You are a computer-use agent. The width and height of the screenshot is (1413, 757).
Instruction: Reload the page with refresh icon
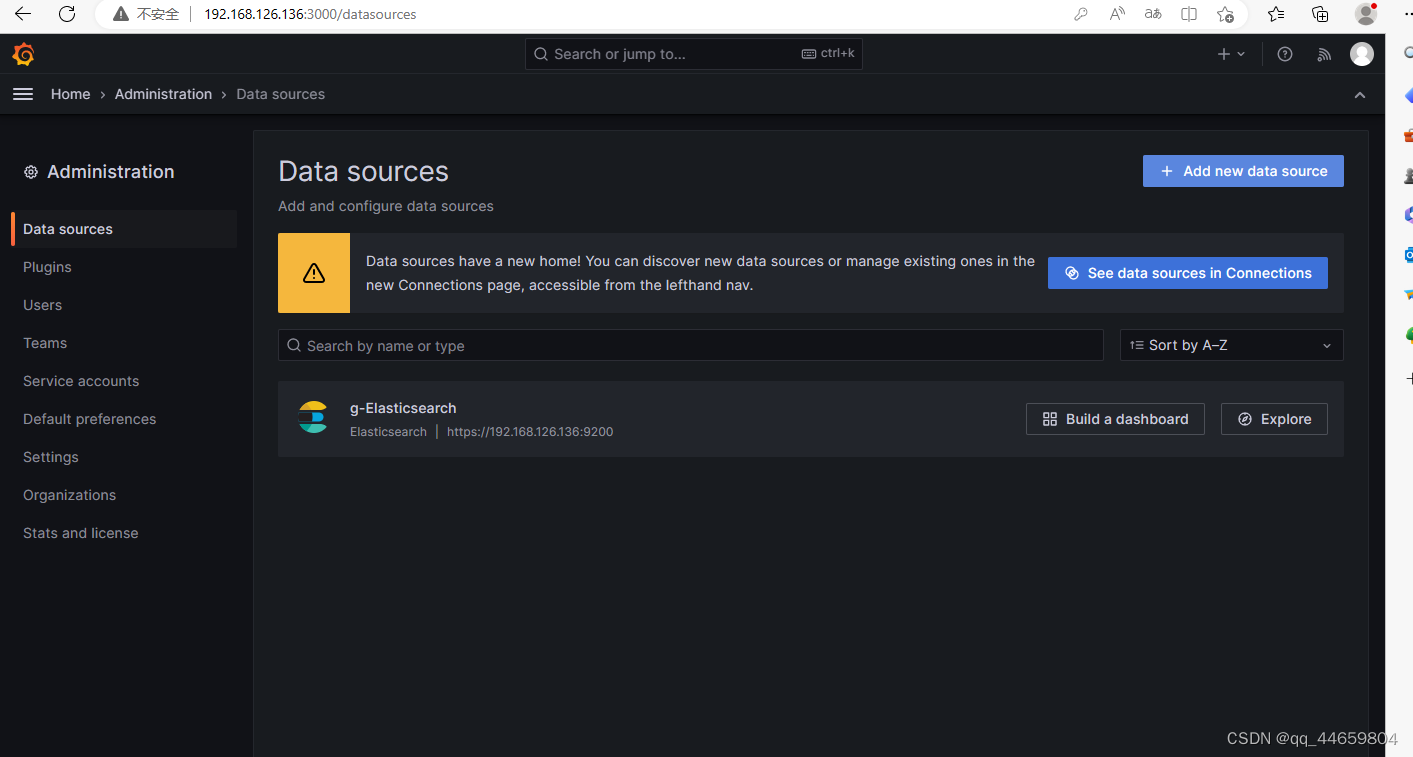click(x=67, y=14)
